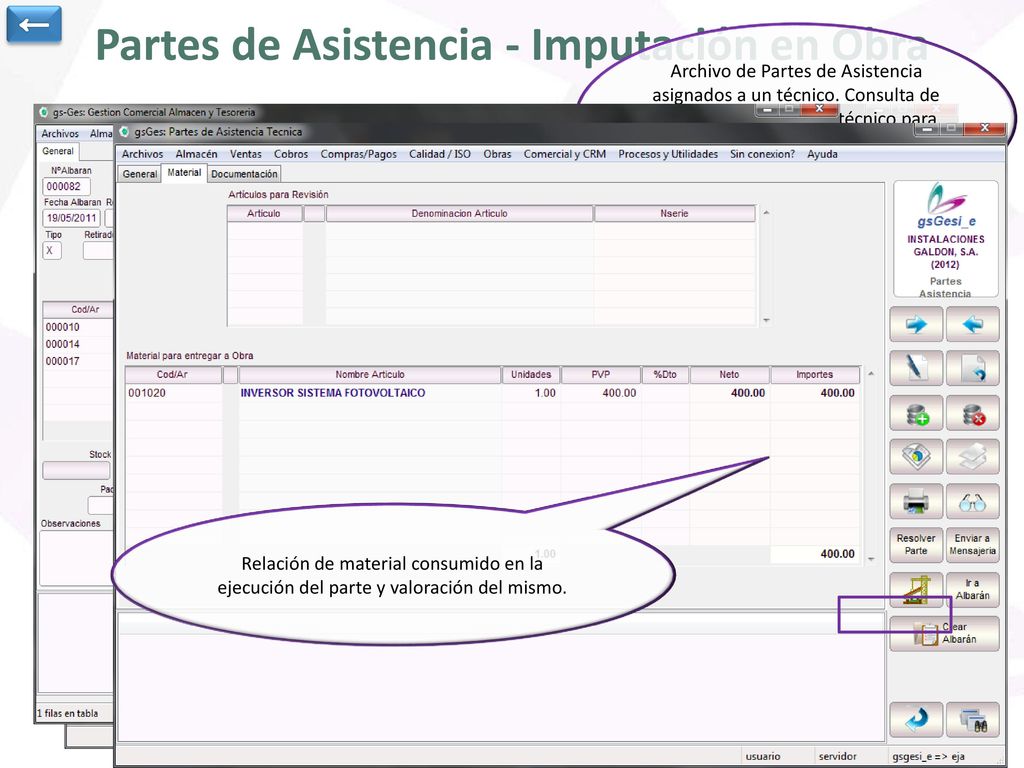Viewport: 1024px width, 768px height.
Task: Click the edit document pen icon
Action: [x=916, y=368]
